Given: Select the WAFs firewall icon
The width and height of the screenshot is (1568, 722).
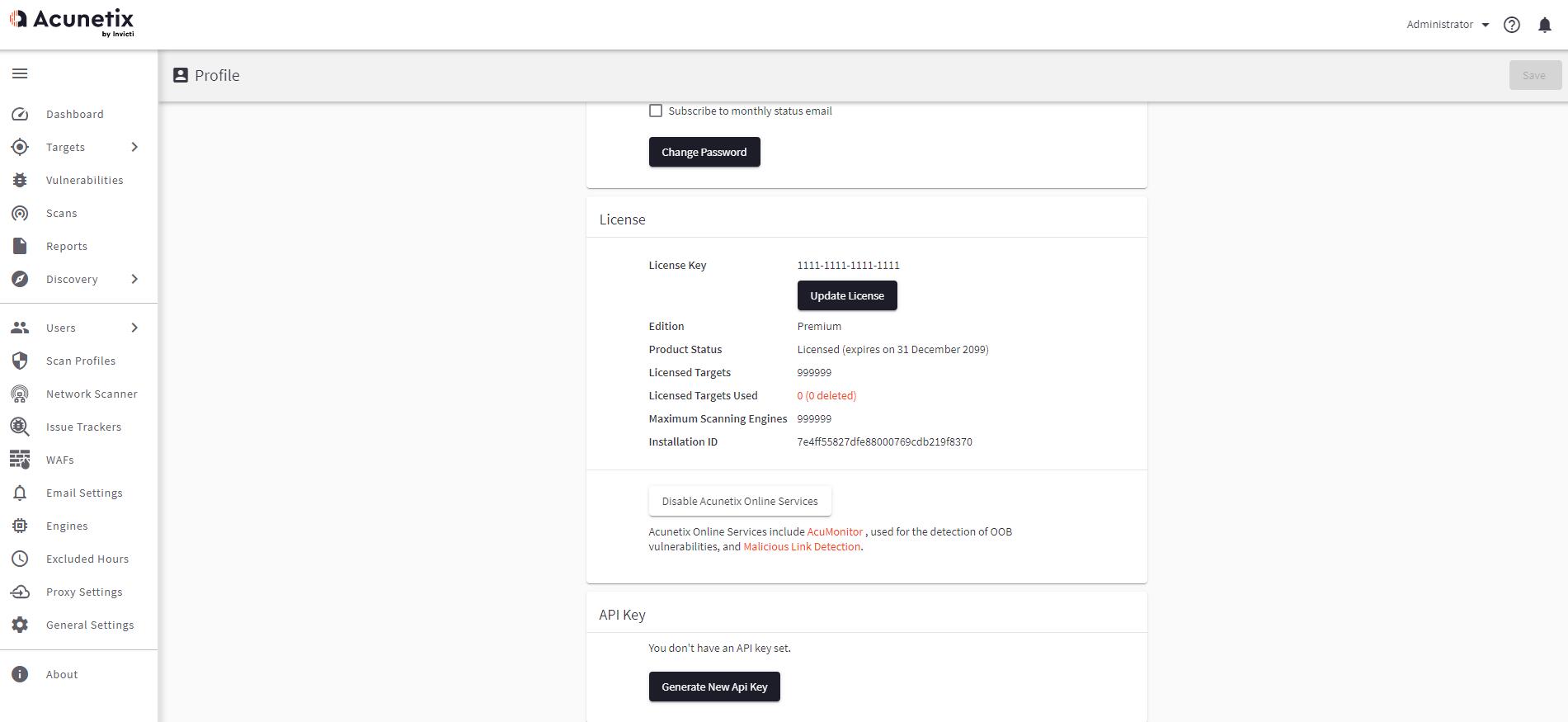Looking at the screenshot, I should [20, 460].
